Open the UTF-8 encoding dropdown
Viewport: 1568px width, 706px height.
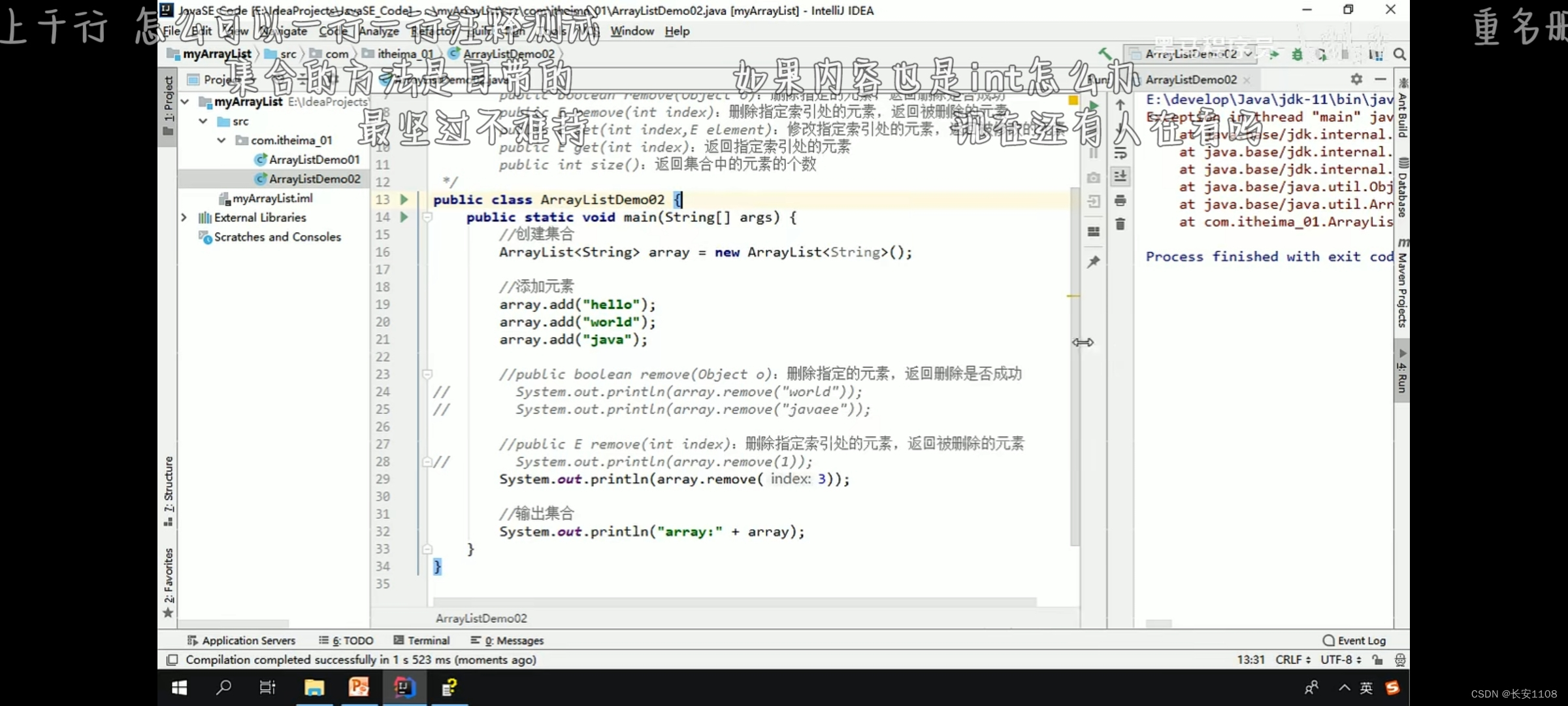click(x=1341, y=660)
